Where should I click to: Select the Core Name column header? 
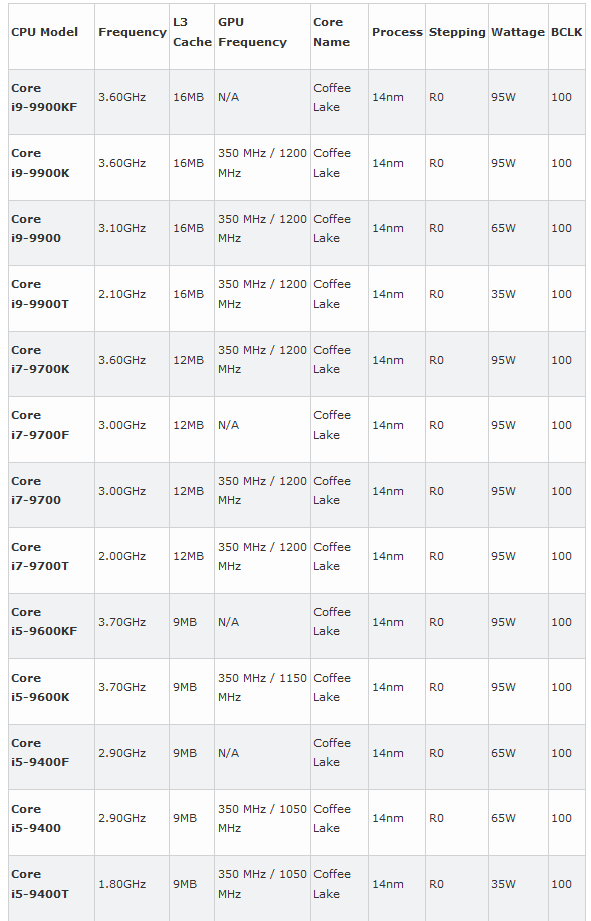coord(331,32)
